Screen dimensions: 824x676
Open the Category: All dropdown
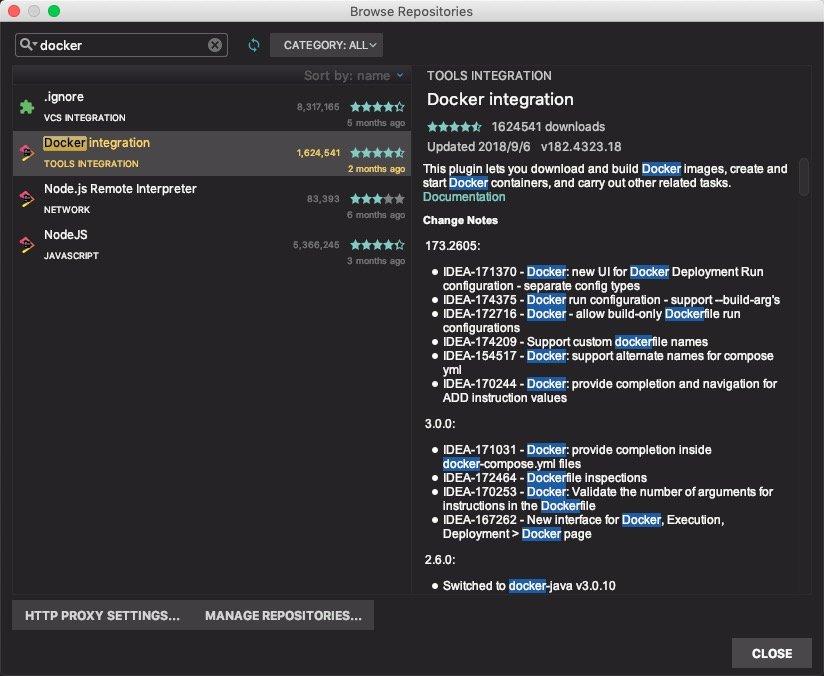(326, 45)
